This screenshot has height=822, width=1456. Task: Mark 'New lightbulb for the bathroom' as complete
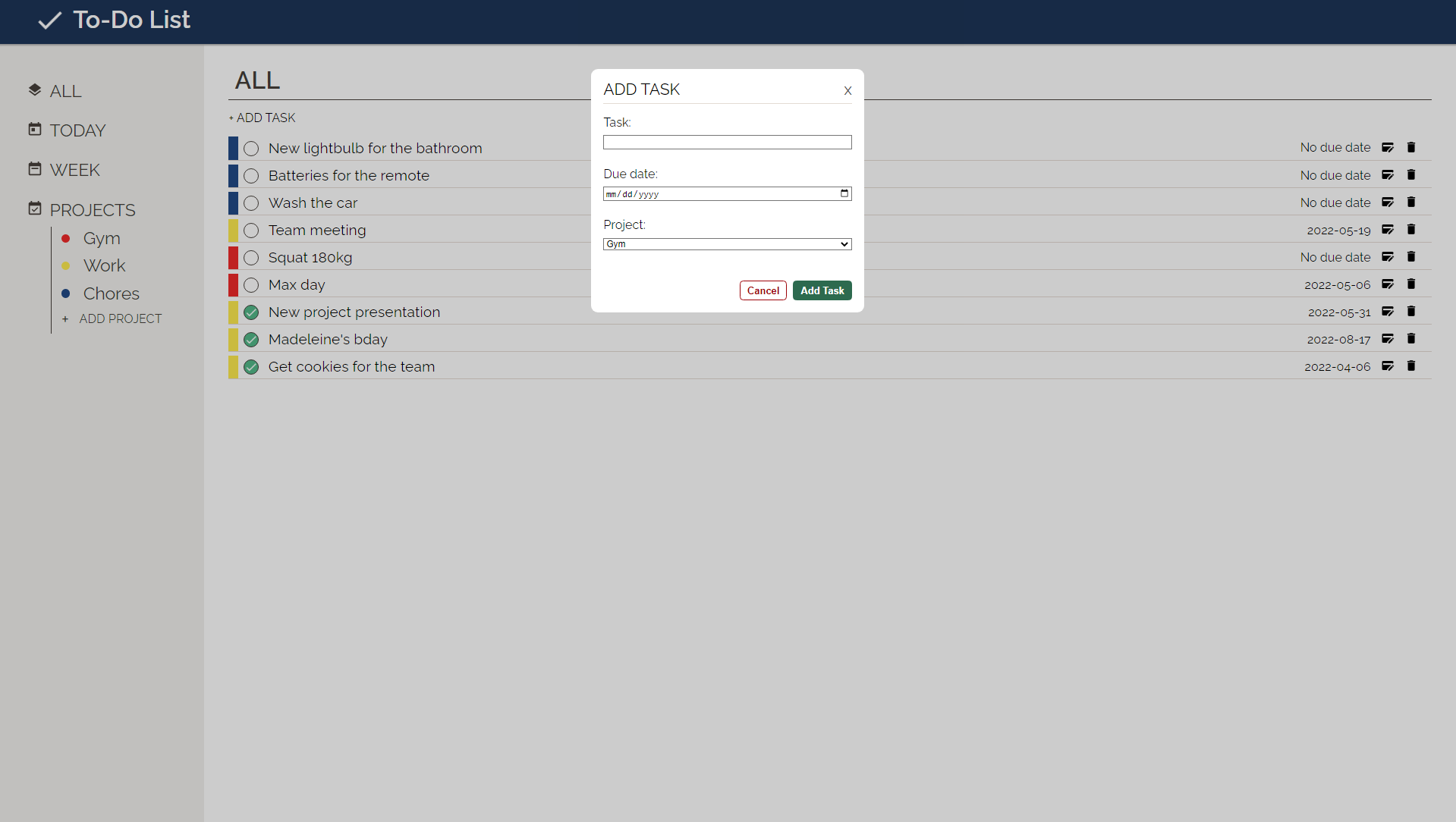coord(251,149)
